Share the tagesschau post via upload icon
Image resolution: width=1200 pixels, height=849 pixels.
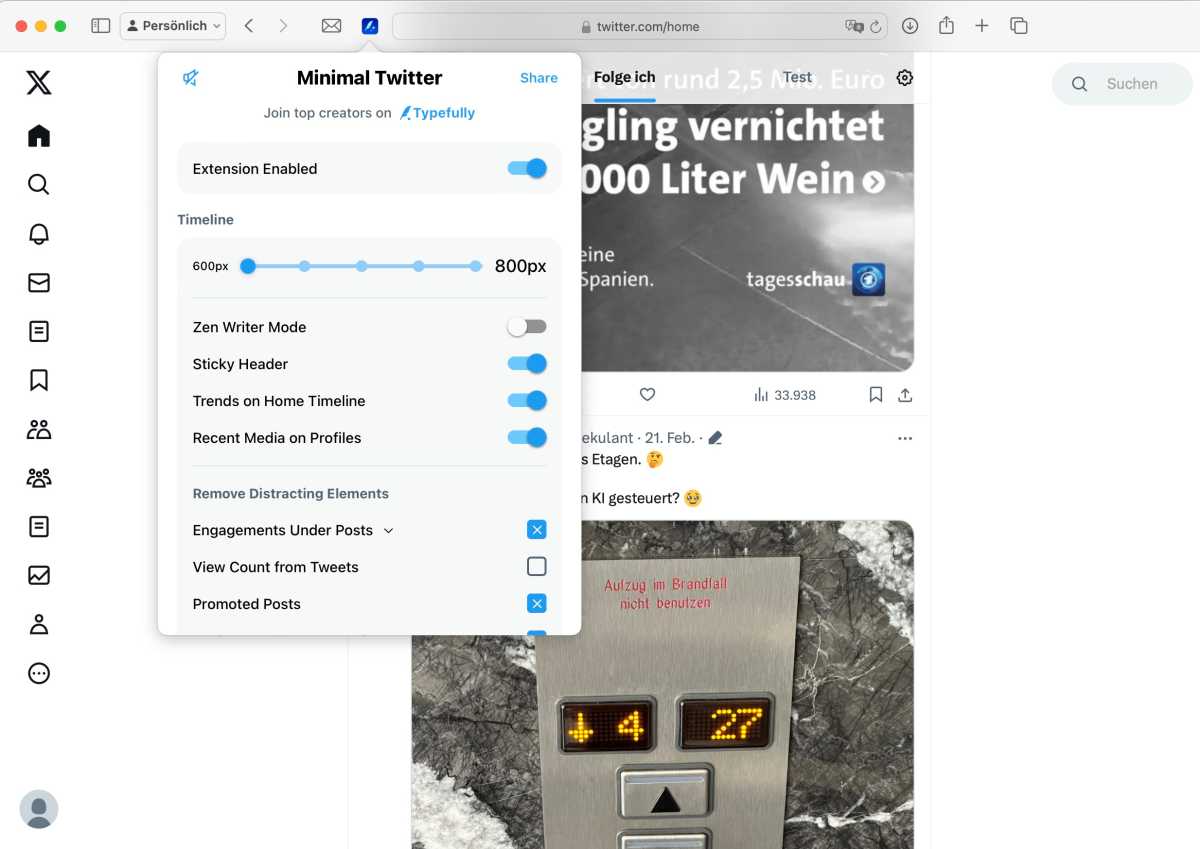coord(905,395)
